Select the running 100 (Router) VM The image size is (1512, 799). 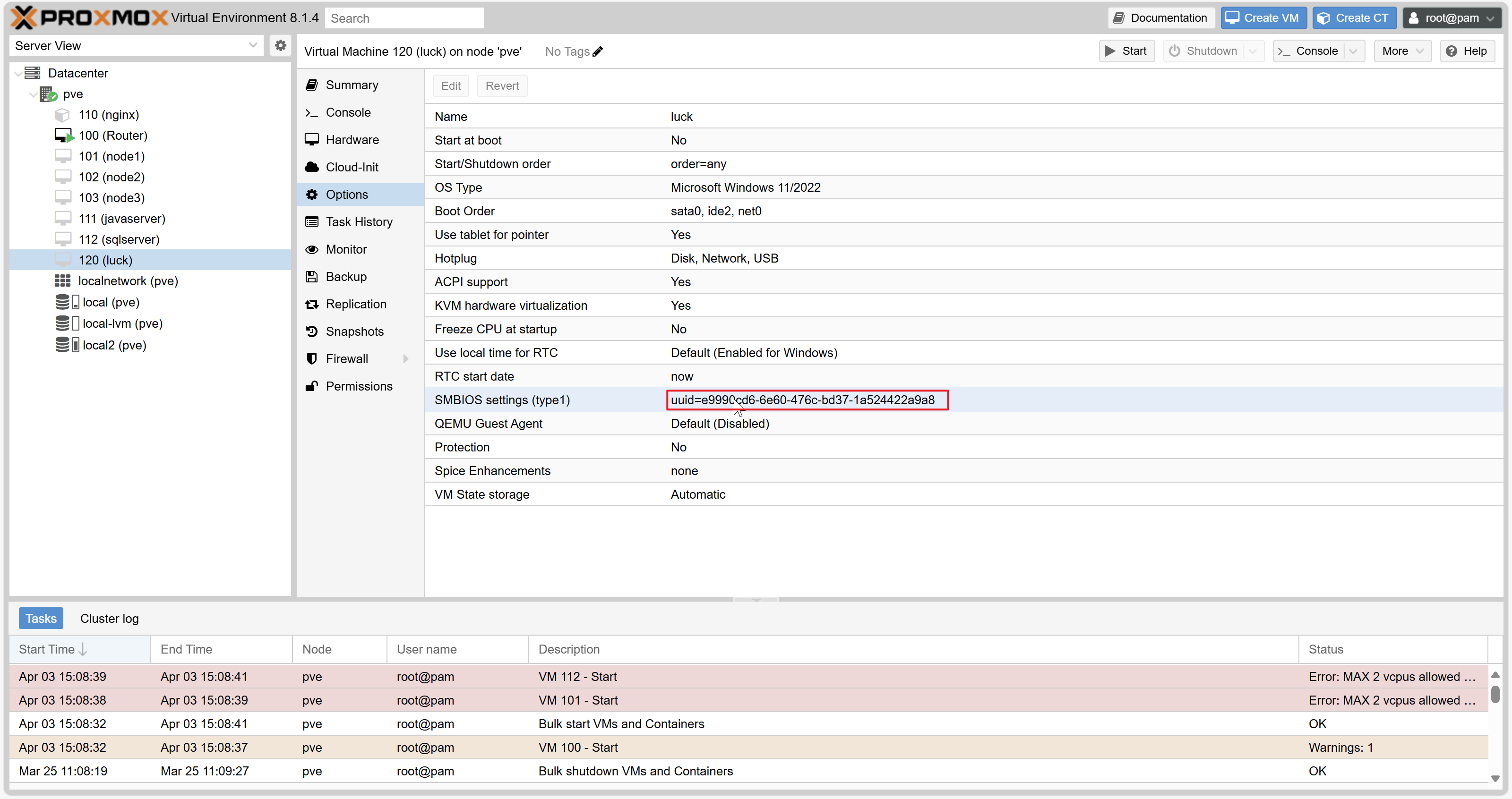click(x=112, y=136)
